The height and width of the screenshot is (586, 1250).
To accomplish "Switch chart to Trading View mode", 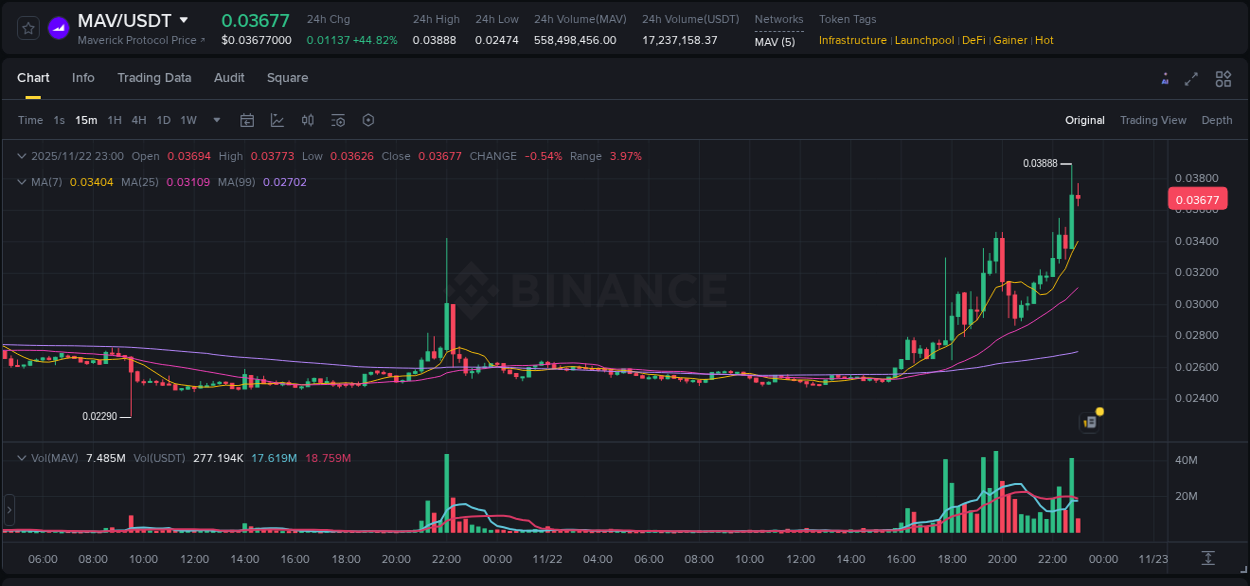I will (1153, 120).
